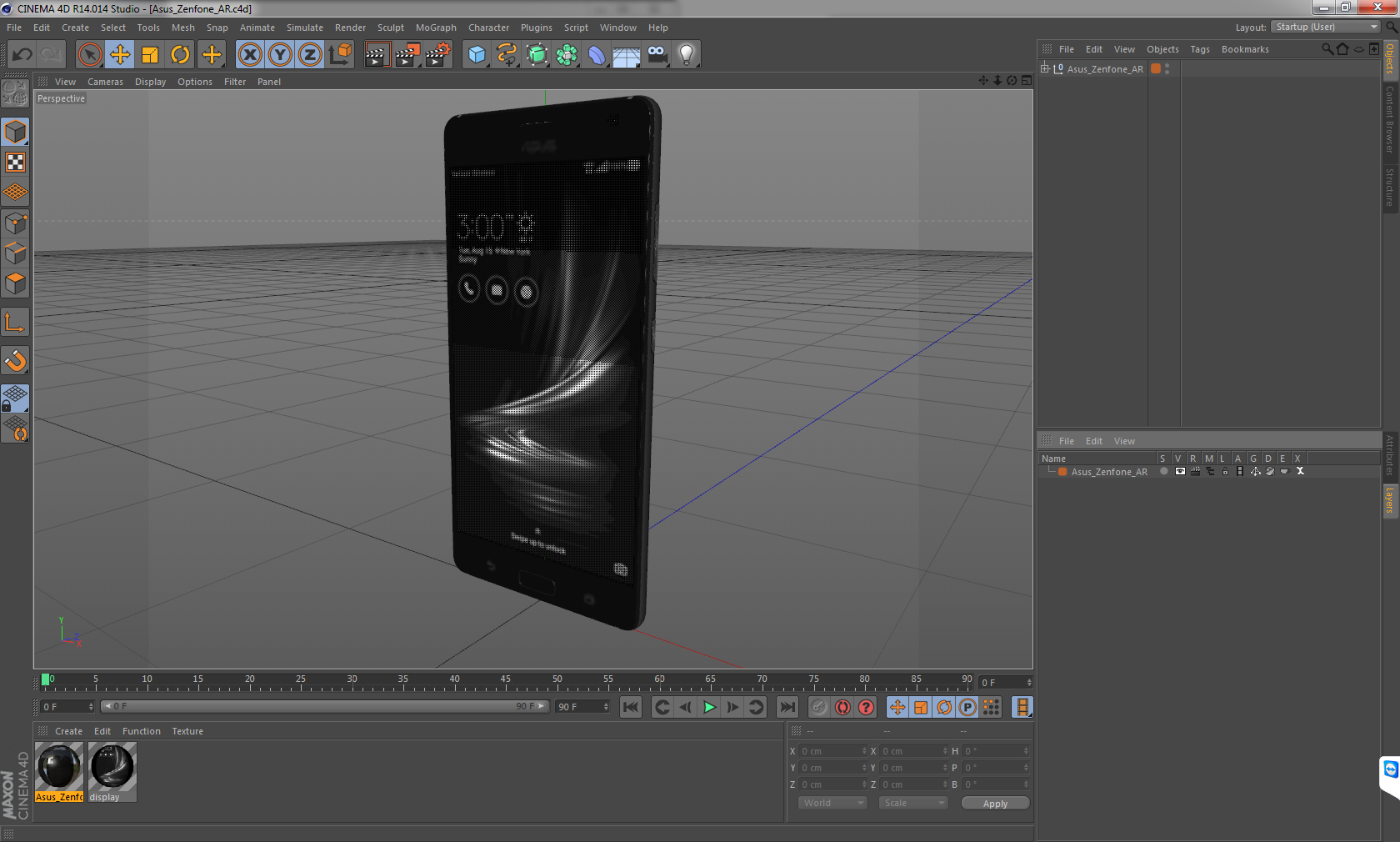Add a camera object
Screen dimensions: 1400x842
point(657,55)
